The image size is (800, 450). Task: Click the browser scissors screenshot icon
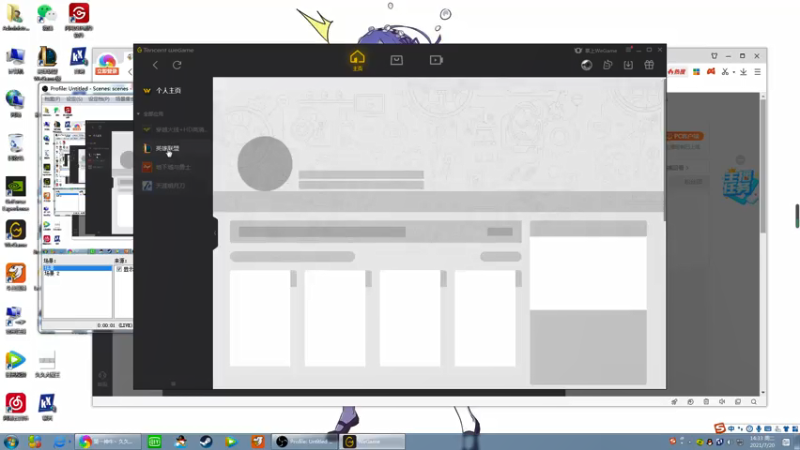pyautogui.click(x=724, y=72)
